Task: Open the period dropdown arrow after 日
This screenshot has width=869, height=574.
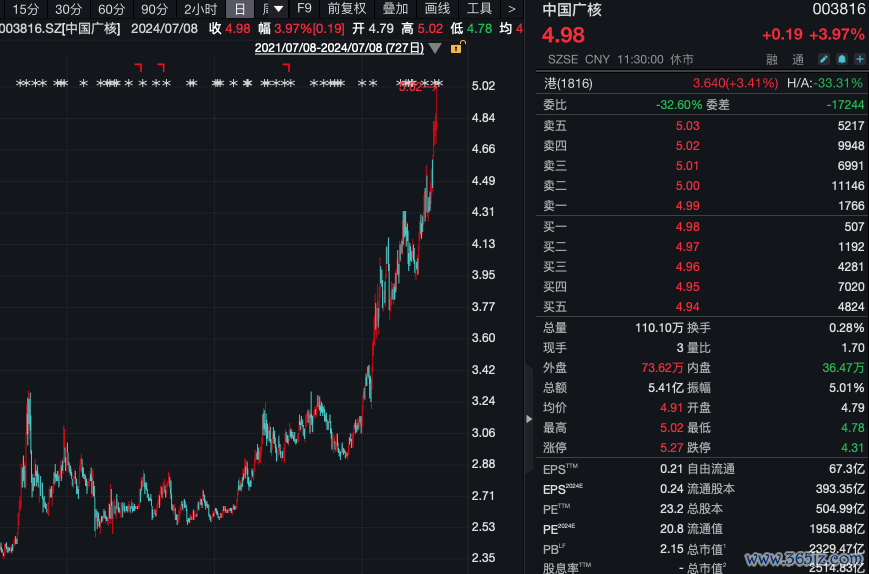Action: [279, 9]
